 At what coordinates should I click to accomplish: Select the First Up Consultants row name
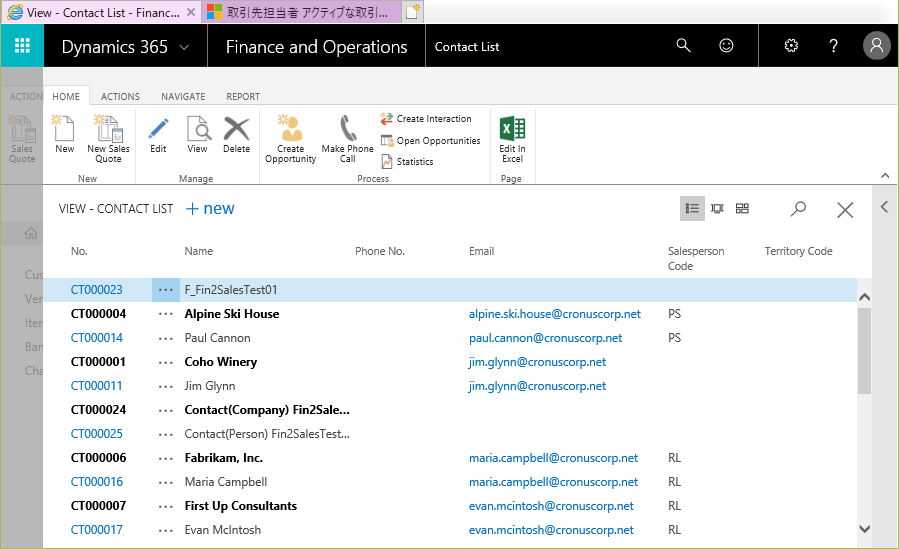[241, 506]
